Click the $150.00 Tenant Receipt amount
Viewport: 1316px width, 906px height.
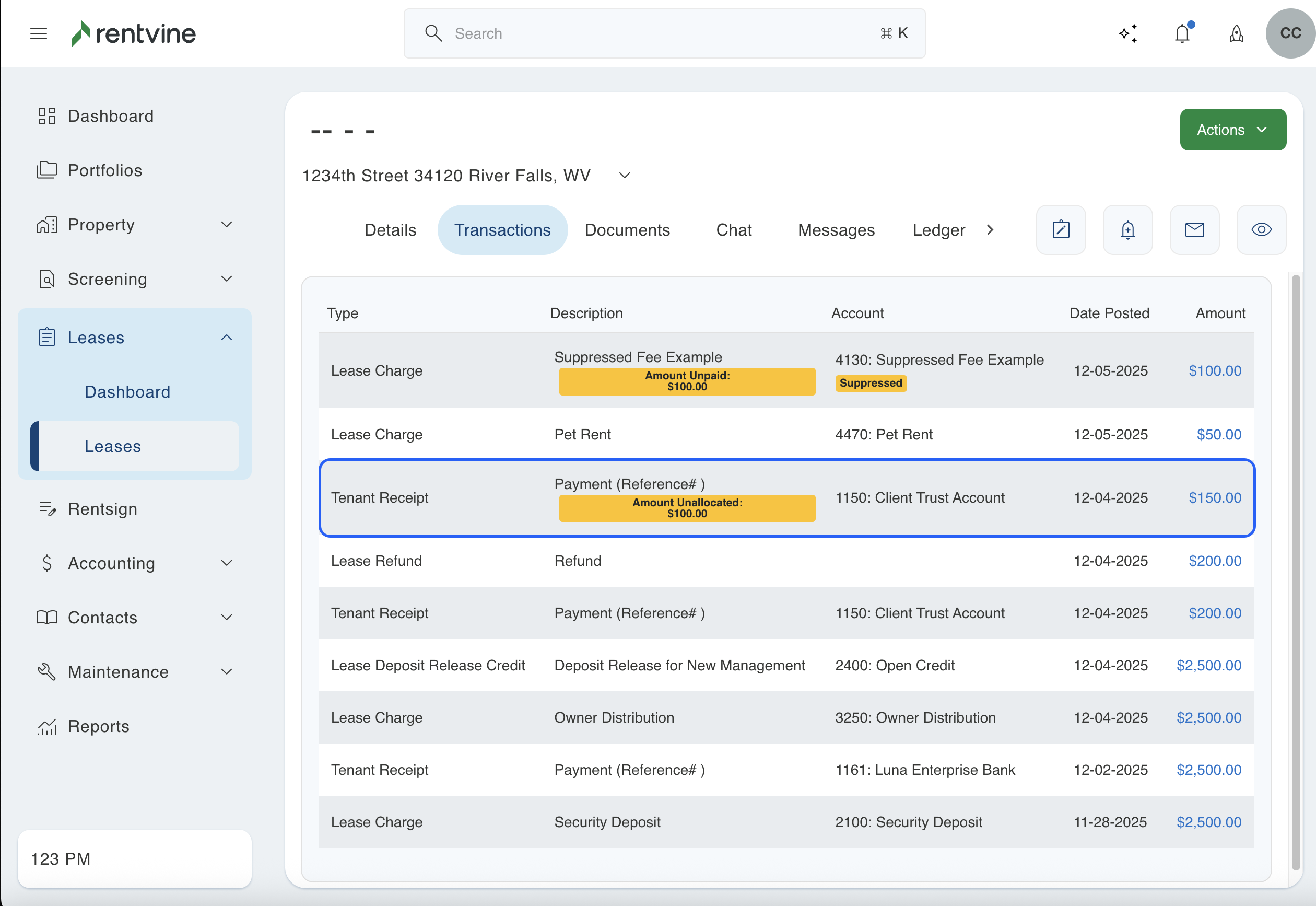[1215, 498]
